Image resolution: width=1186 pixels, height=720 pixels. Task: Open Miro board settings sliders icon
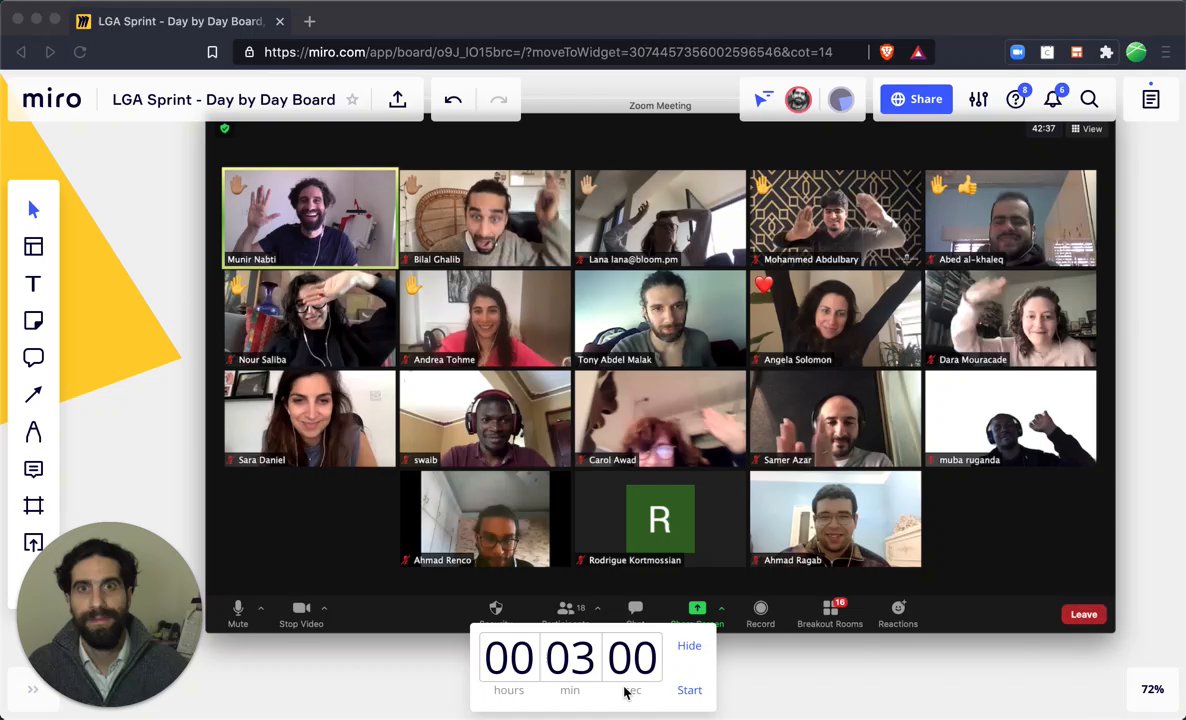[978, 99]
